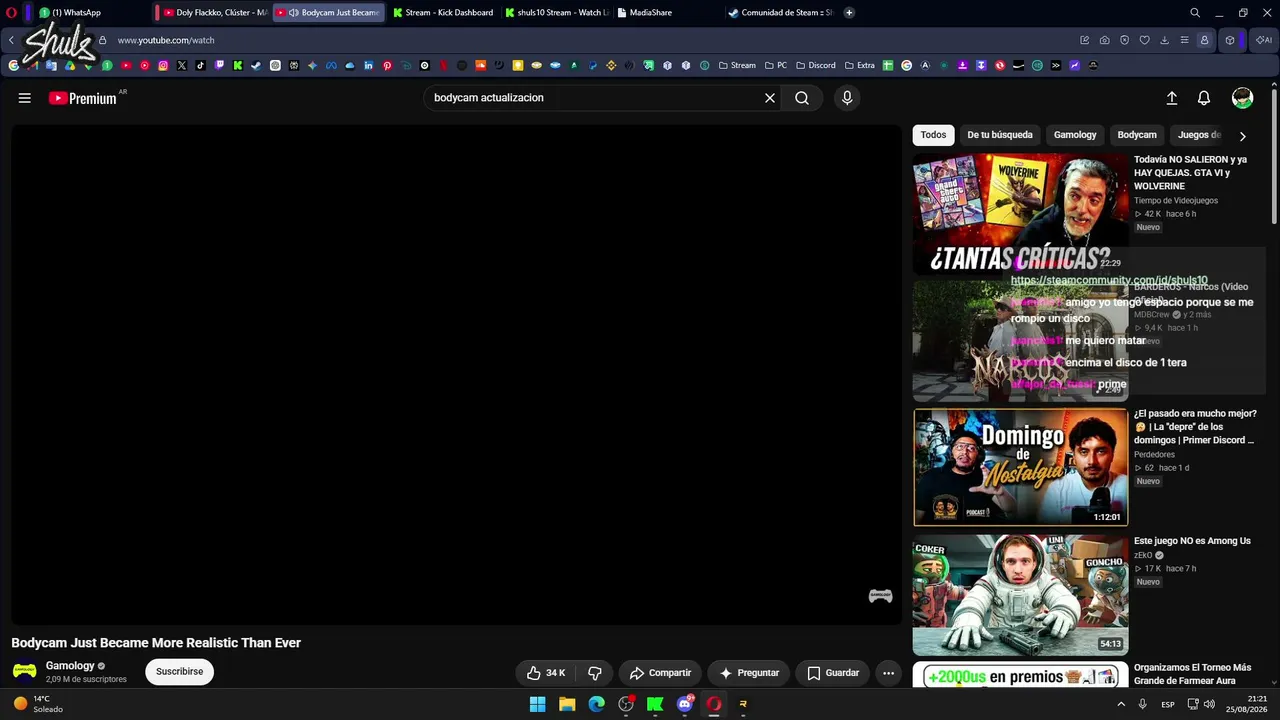
Task: Clear the search query with the X icon
Action: pyautogui.click(x=770, y=98)
